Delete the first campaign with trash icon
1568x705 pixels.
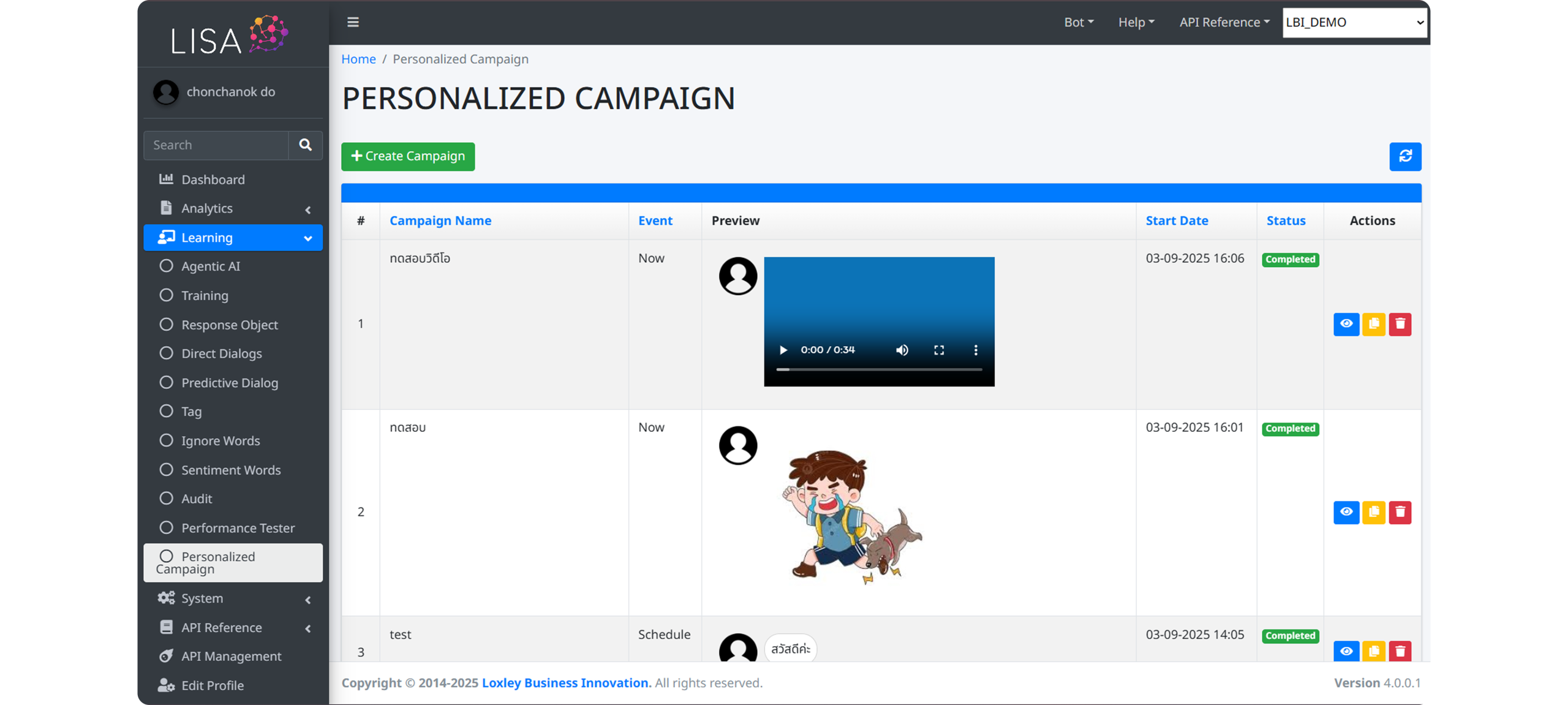tap(1400, 324)
